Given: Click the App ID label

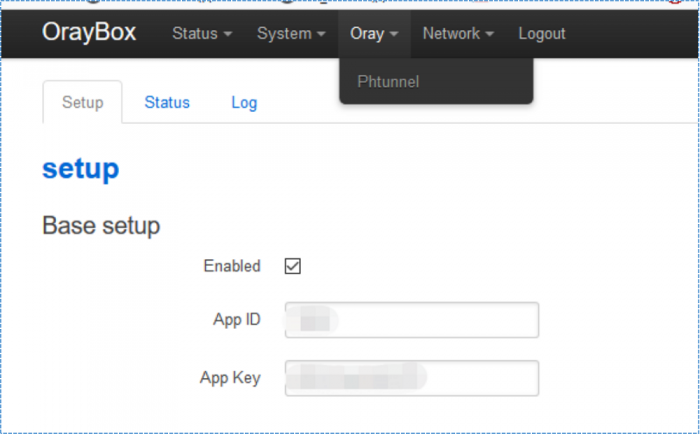Looking at the screenshot, I should pos(237,320).
